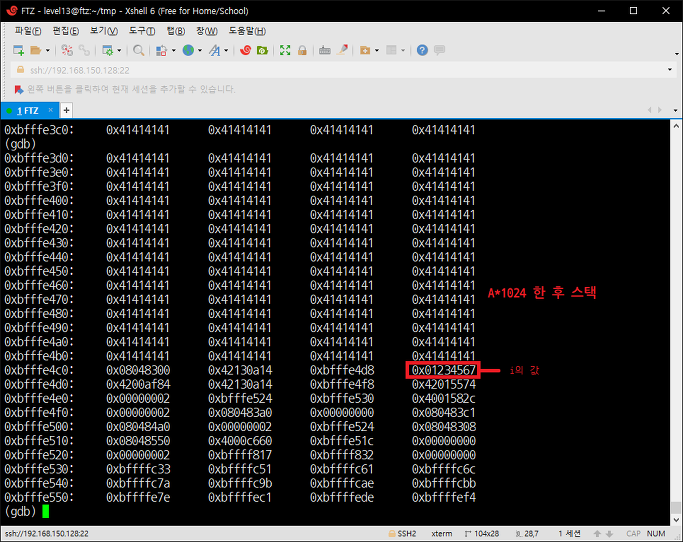
Task: Create a new session with toolbar icon
Action: [18, 51]
